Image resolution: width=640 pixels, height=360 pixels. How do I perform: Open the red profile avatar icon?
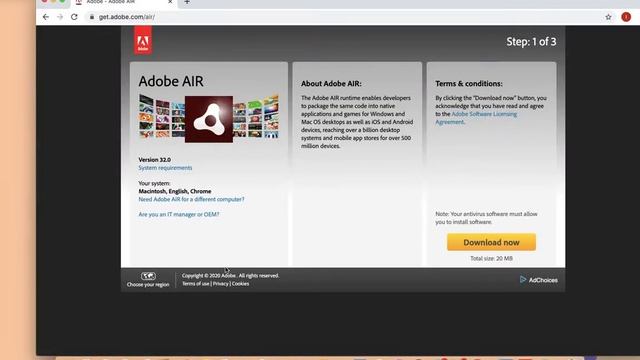tap(626, 17)
